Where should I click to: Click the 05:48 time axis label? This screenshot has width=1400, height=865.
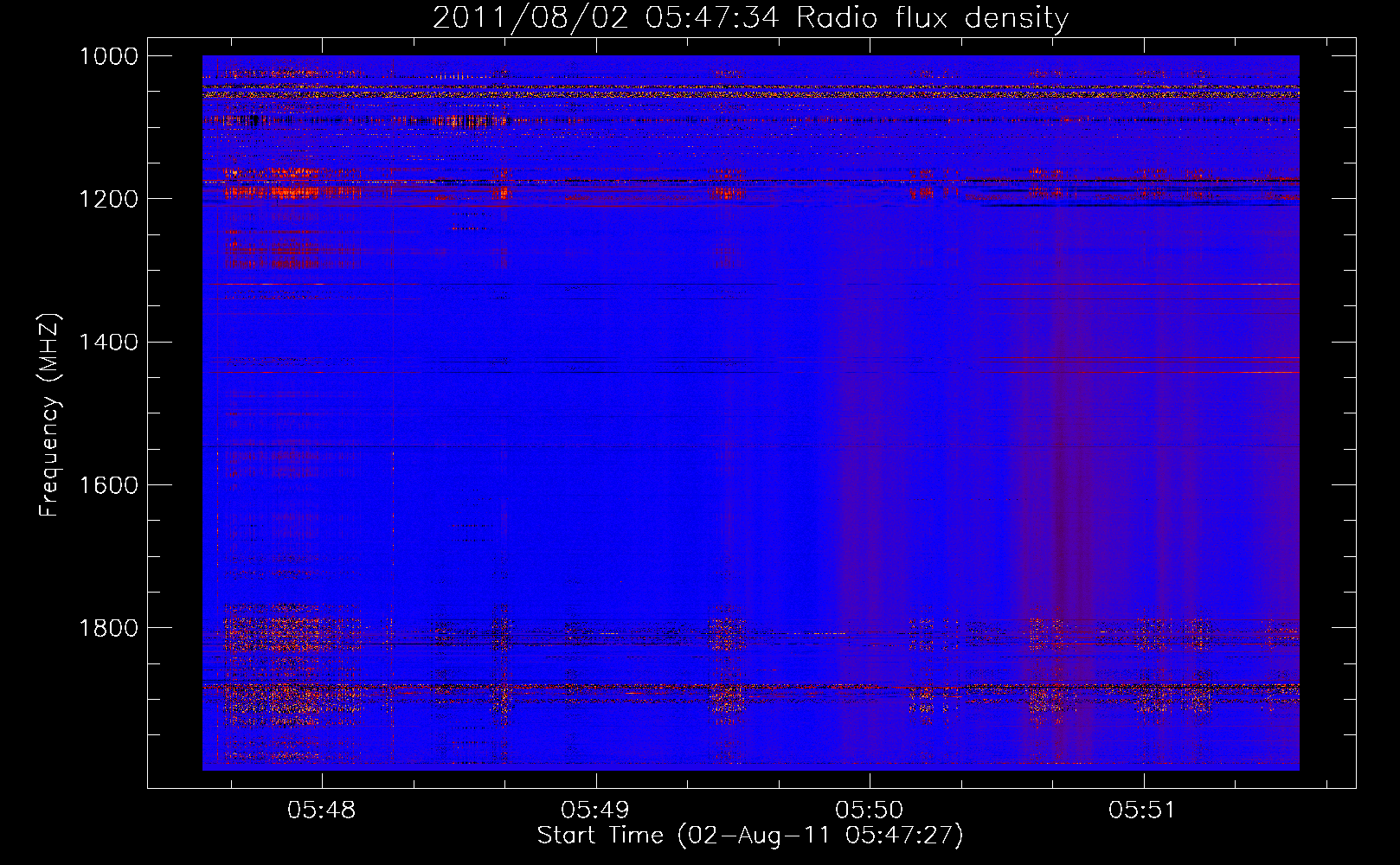click(x=322, y=811)
